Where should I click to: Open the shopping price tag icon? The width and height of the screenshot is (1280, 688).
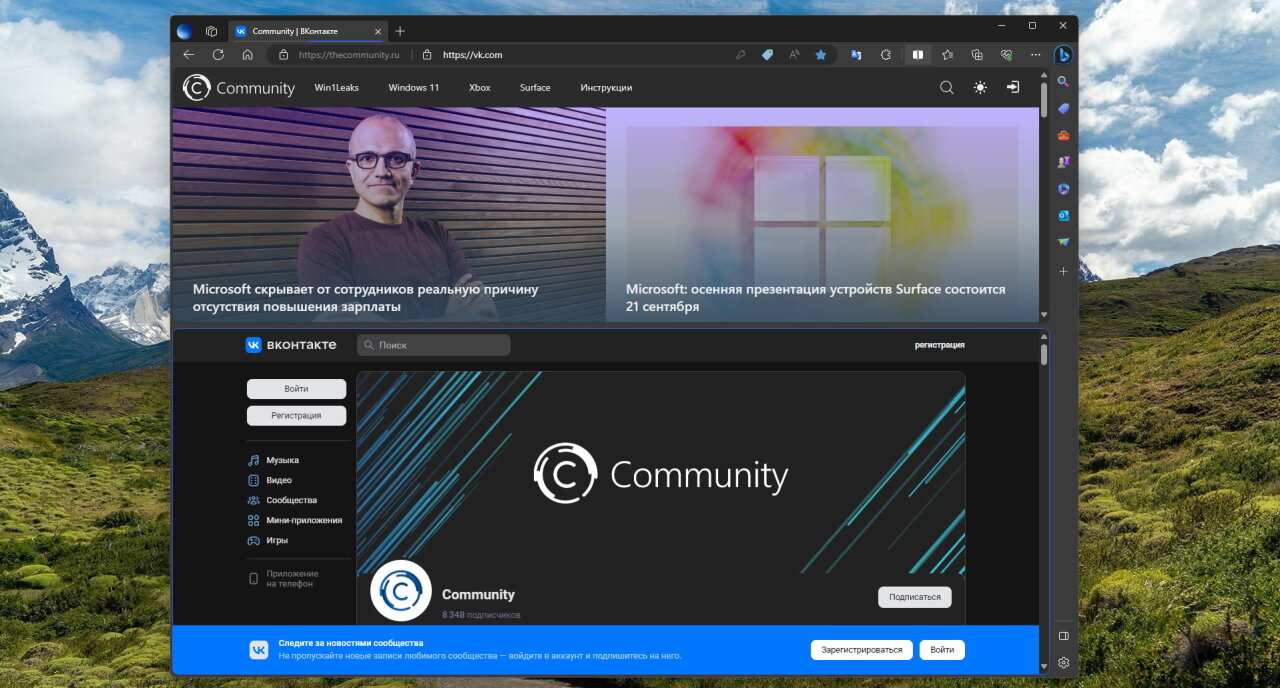coord(768,55)
